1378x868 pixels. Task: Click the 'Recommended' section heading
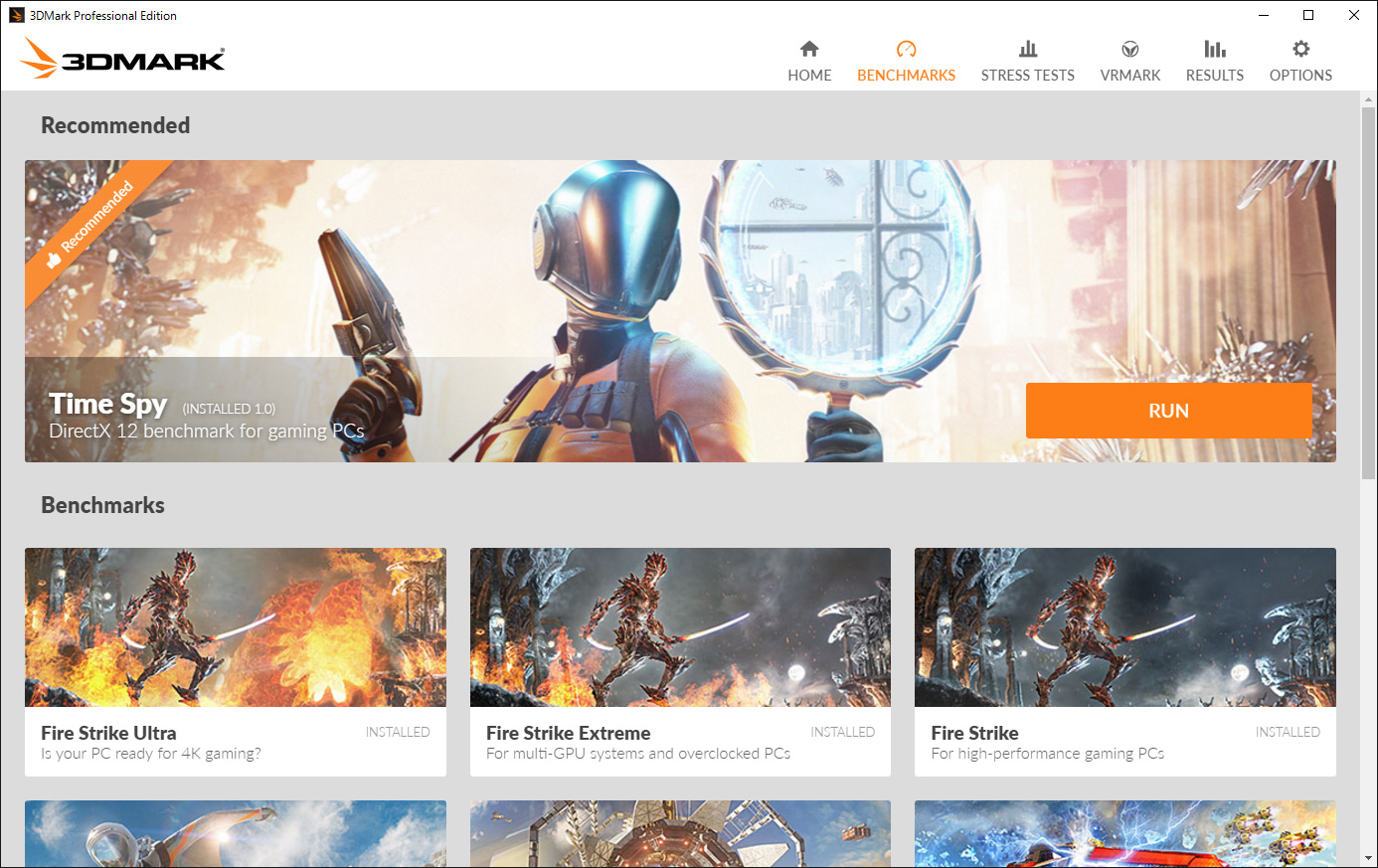pos(115,125)
